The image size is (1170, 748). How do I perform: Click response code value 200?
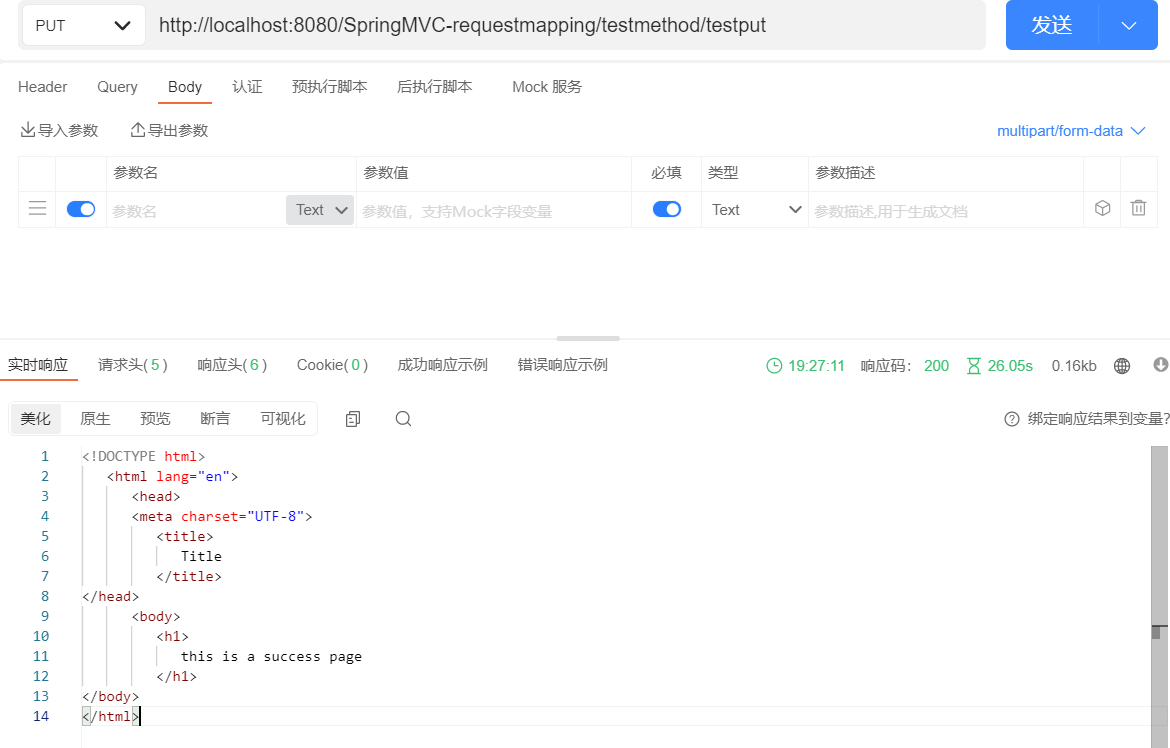click(936, 366)
